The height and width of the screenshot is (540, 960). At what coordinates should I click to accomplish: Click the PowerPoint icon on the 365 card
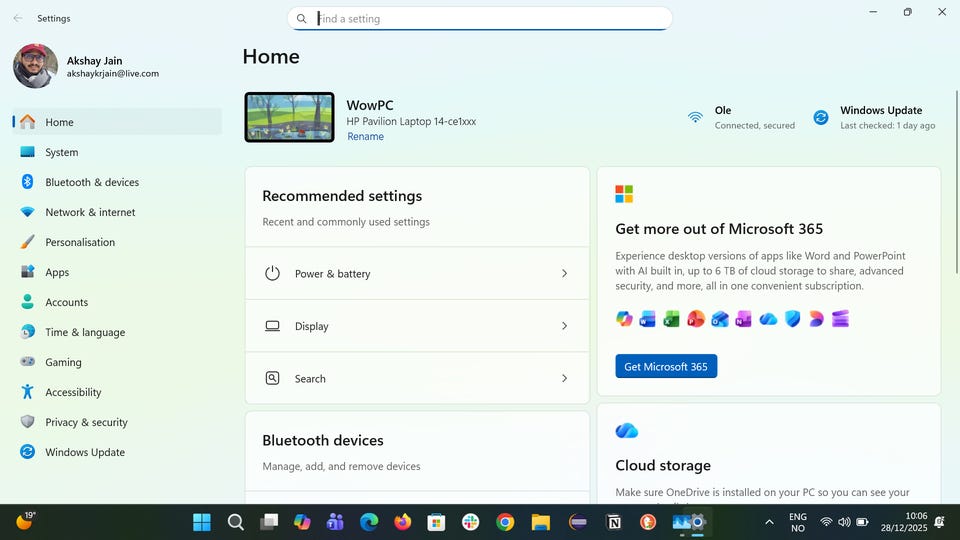(x=696, y=319)
